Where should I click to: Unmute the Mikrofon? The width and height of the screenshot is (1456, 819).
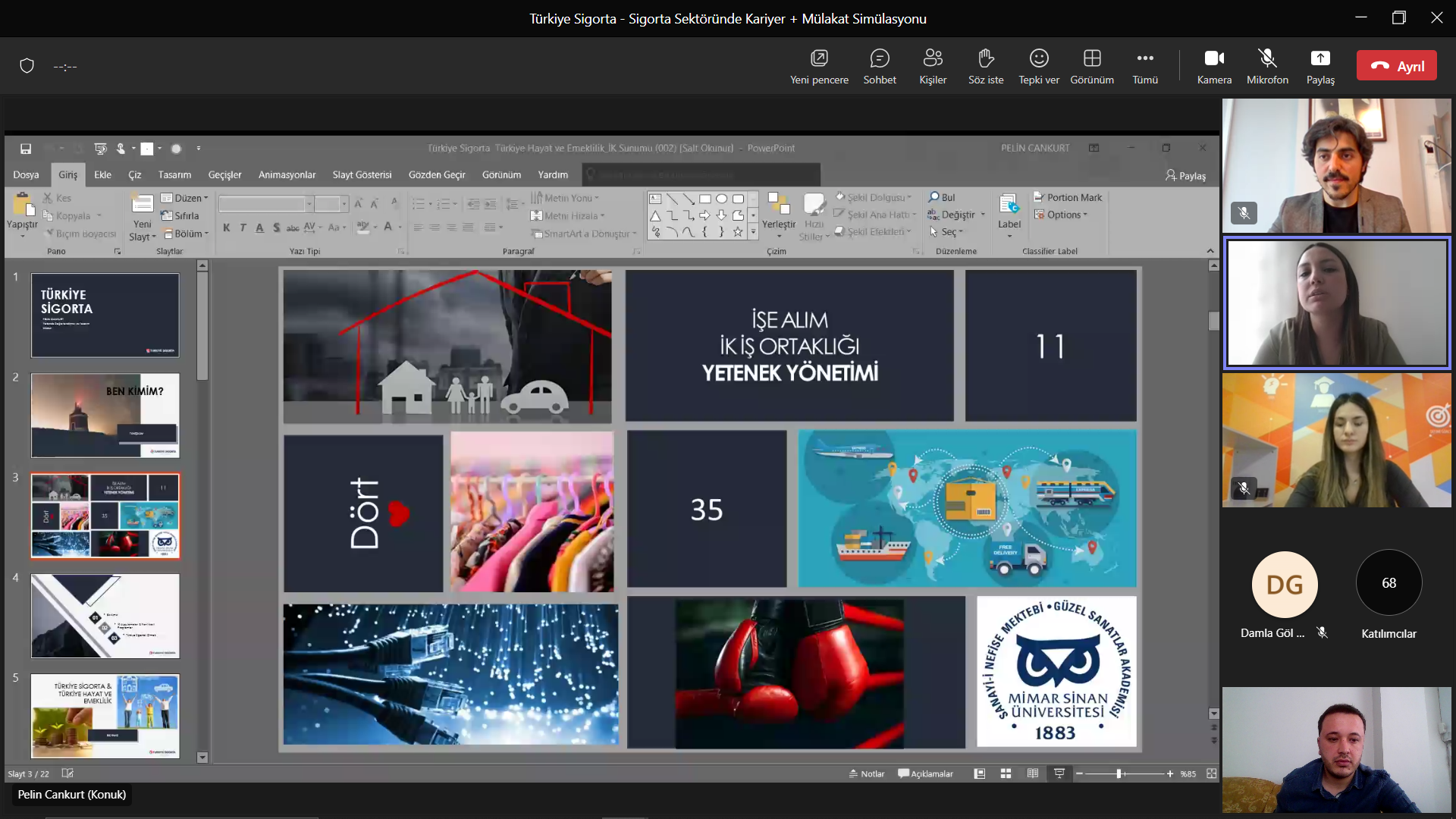click(x=1267, y=67)
